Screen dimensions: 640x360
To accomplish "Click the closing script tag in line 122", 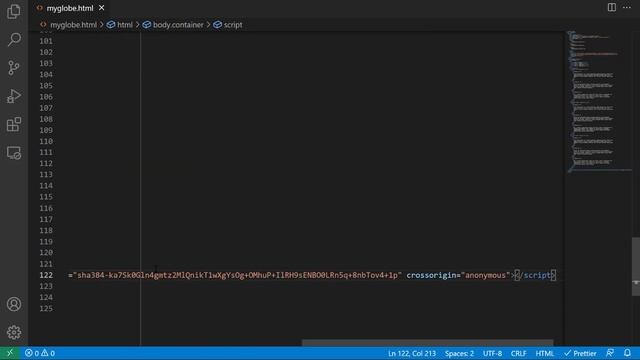I will 535,275.
